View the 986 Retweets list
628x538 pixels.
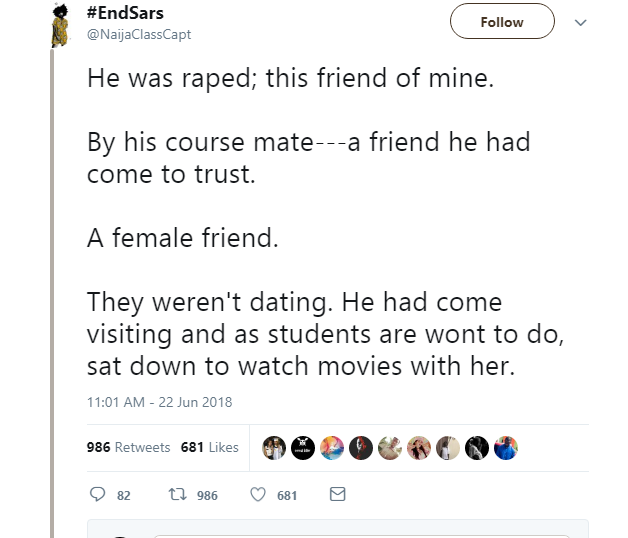click(x=128, y=447)
